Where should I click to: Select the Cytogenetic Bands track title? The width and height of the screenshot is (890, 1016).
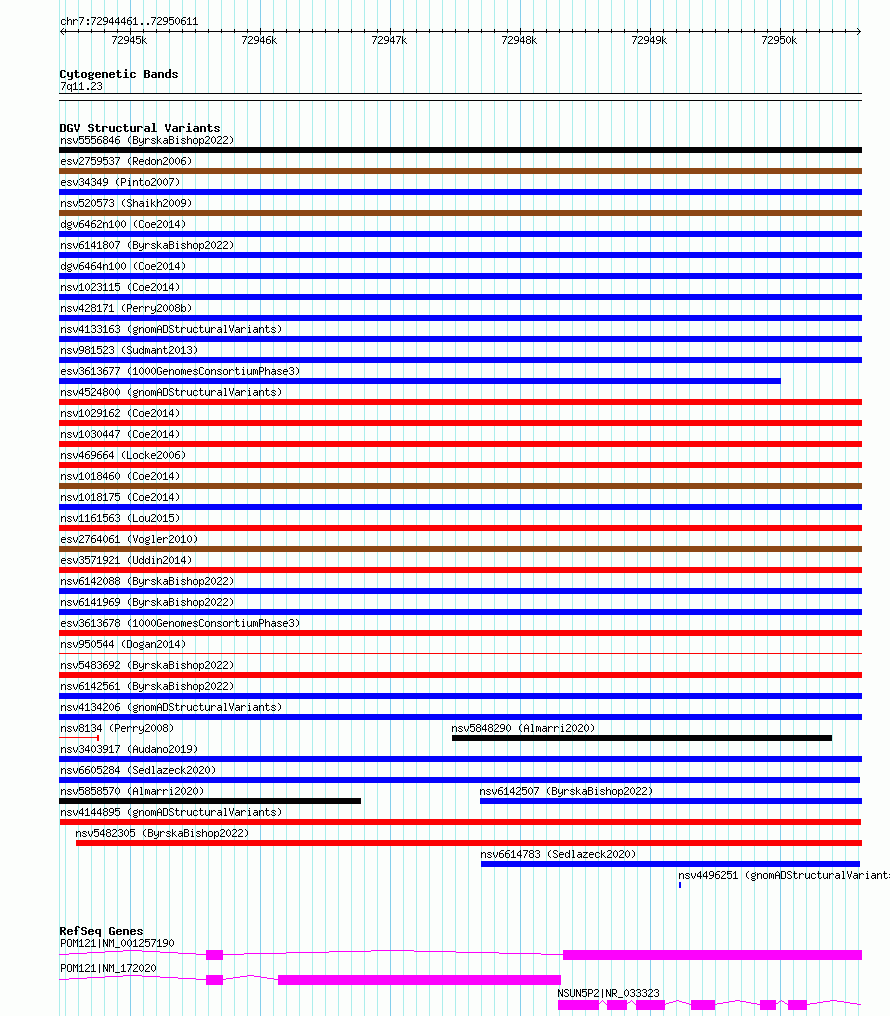[x=119, y=74]
